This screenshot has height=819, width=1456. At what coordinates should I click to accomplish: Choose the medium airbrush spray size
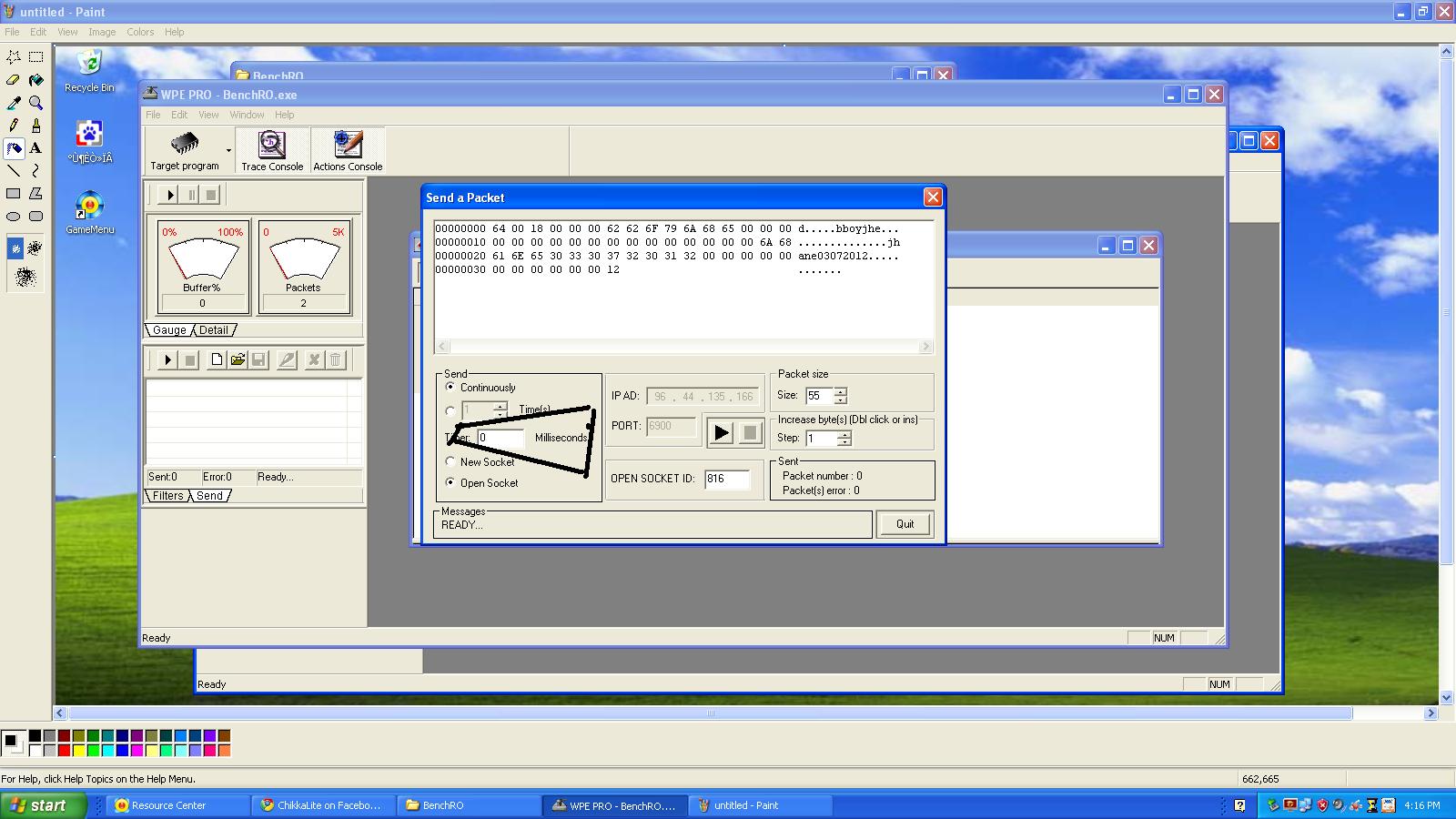(35, 248)
